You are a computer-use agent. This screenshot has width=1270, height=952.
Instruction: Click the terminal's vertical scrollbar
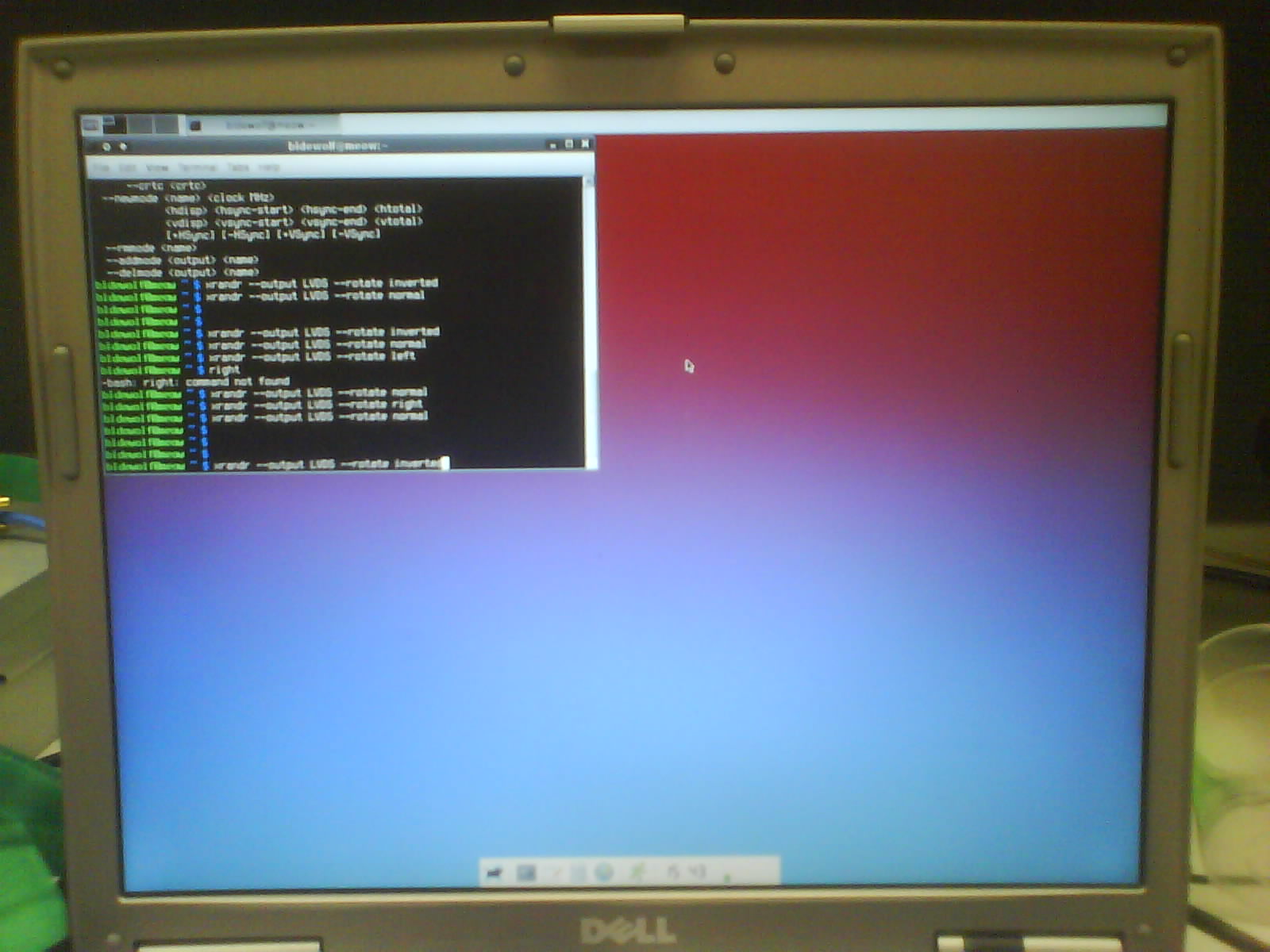[590, 317]
